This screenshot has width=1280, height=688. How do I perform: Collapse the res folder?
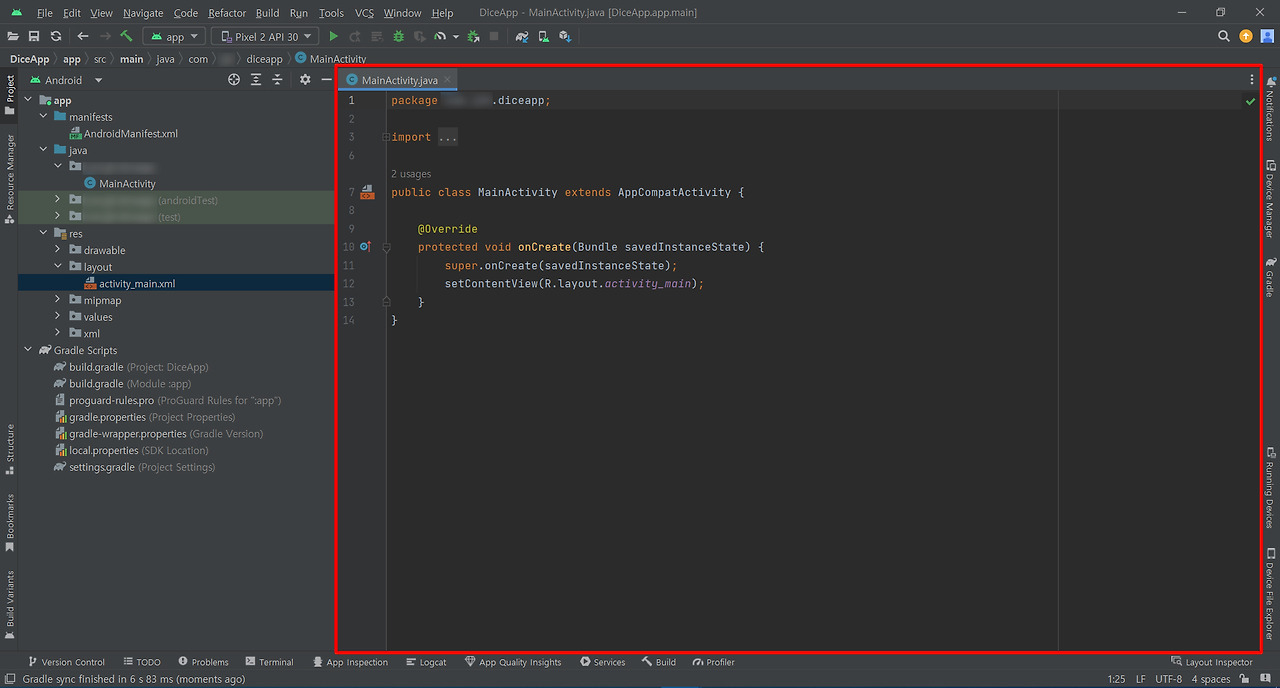(x=44, y=234)
